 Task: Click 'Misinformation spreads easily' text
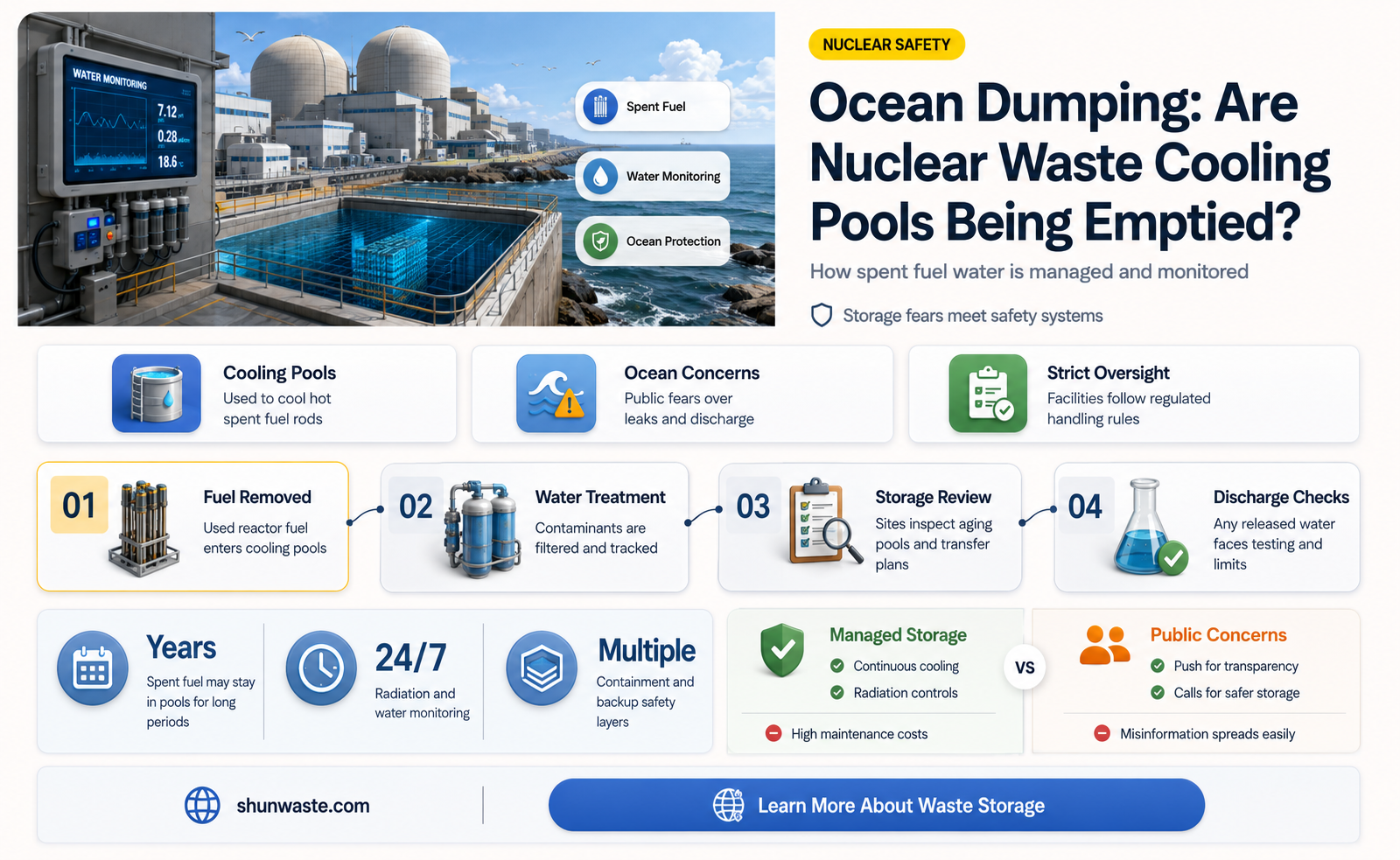click(x=1207, y=734)
